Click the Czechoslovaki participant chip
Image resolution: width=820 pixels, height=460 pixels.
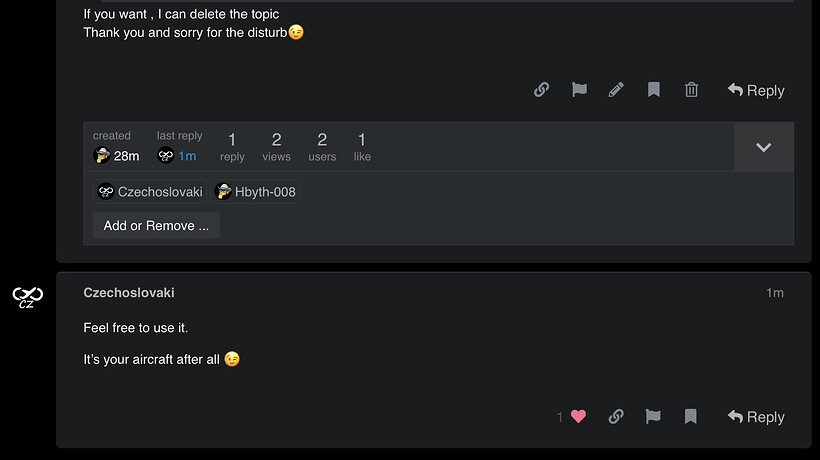(x=150, y=192)
